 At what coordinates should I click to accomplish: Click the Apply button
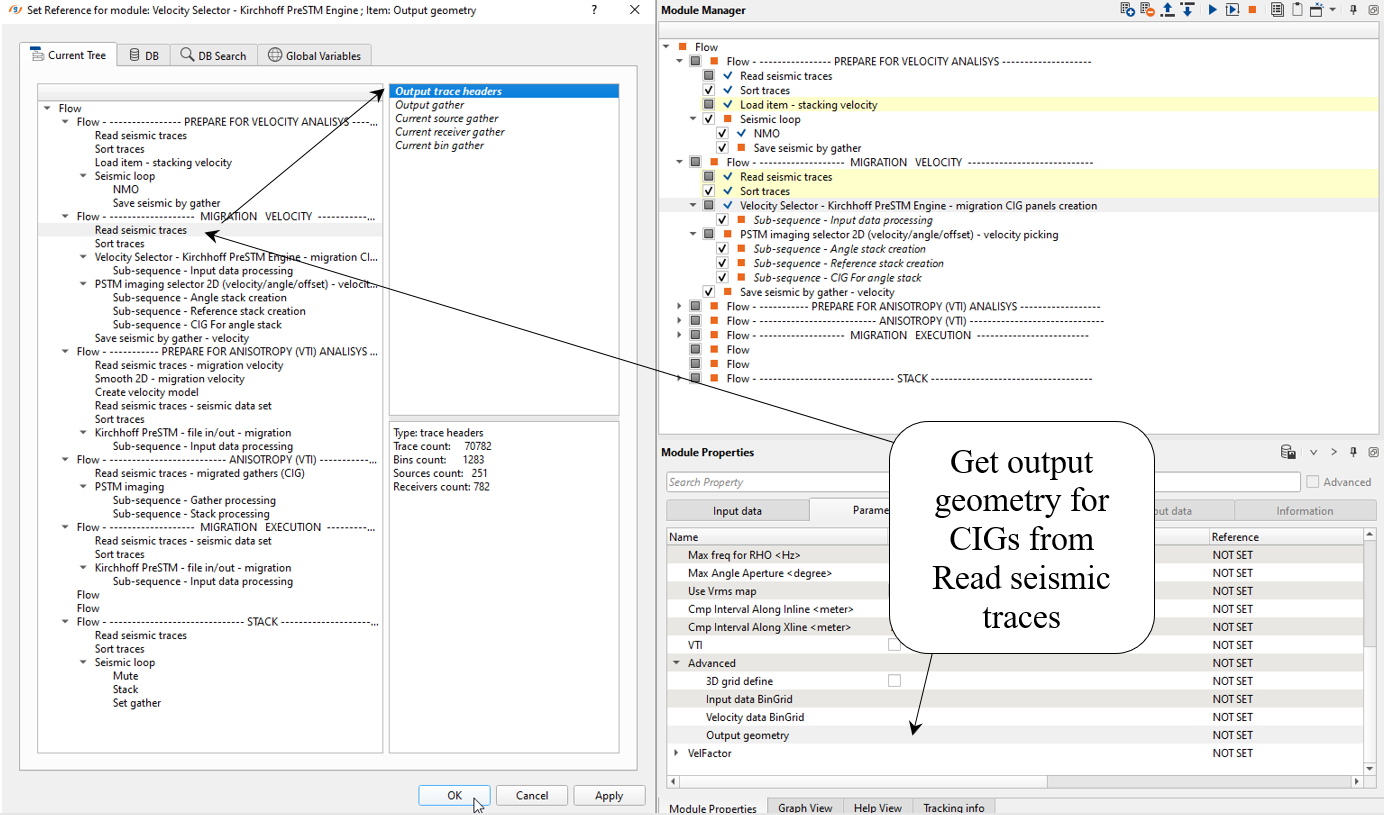[608, 796]
